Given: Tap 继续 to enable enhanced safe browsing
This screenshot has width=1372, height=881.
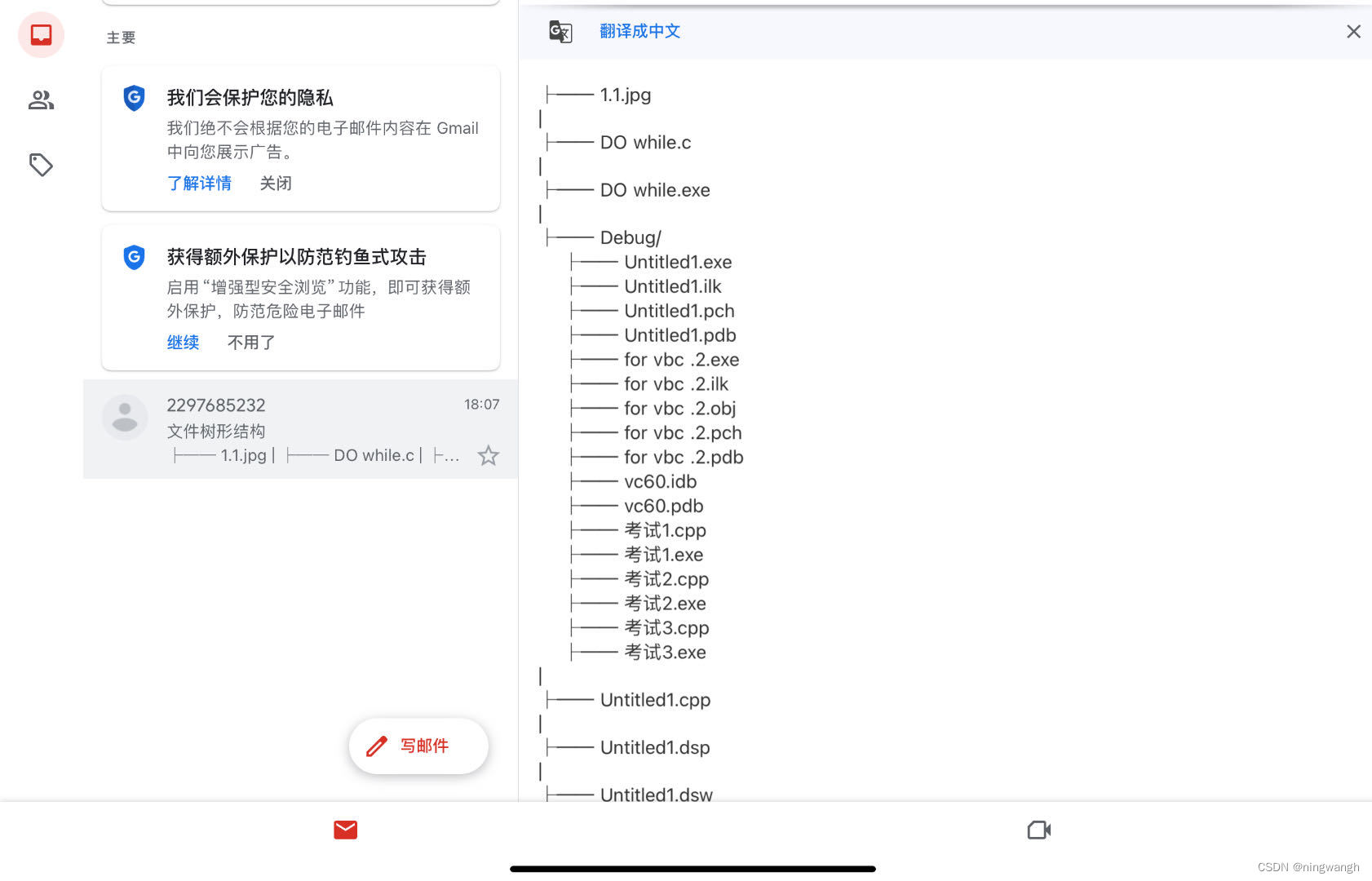Looking at the screenshot, I should point(183,342).
